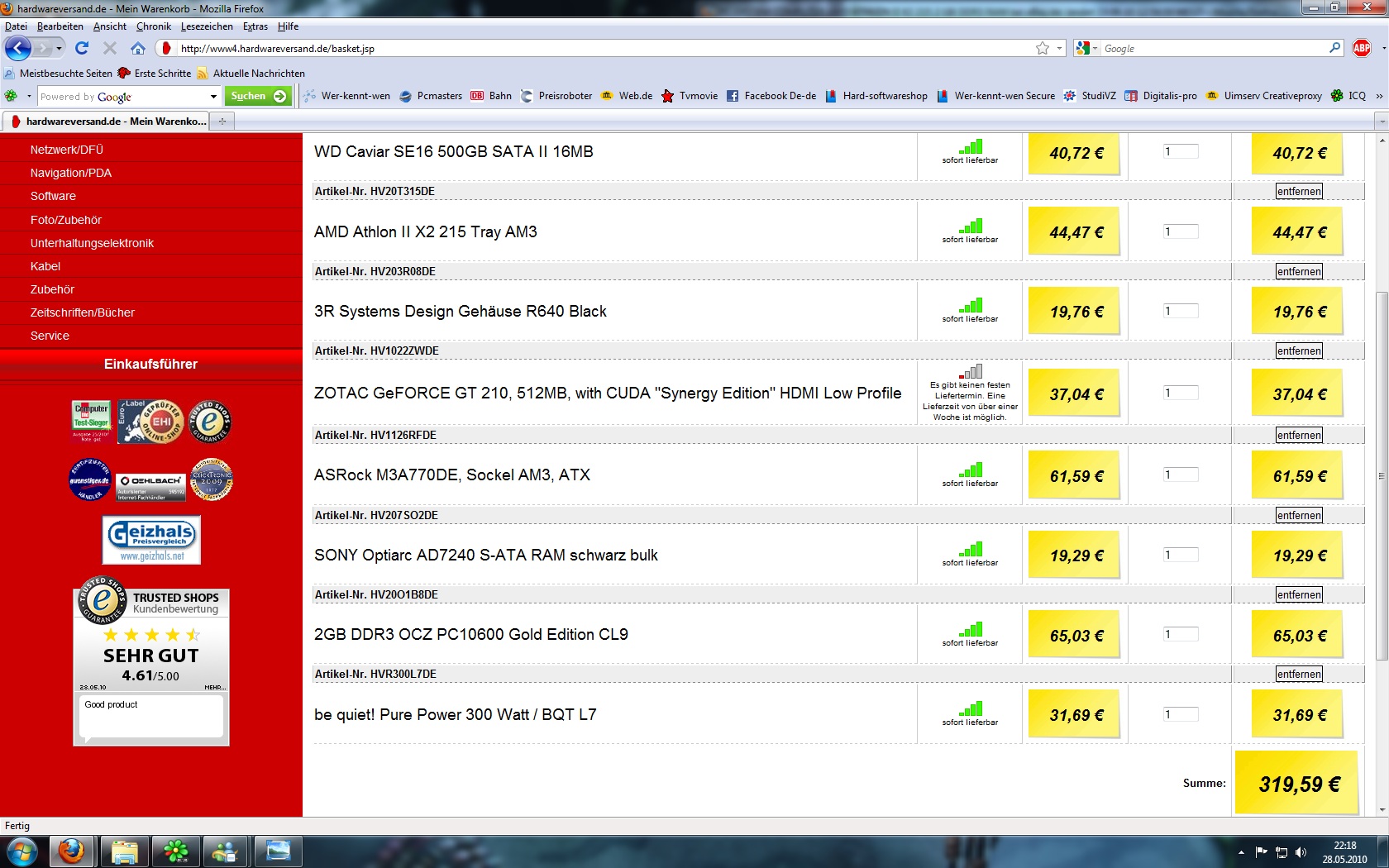Screen dimensions: 1389x868
Task: Open the list-all-tabs dropdown arrow
Action: tap(1381, 122)
